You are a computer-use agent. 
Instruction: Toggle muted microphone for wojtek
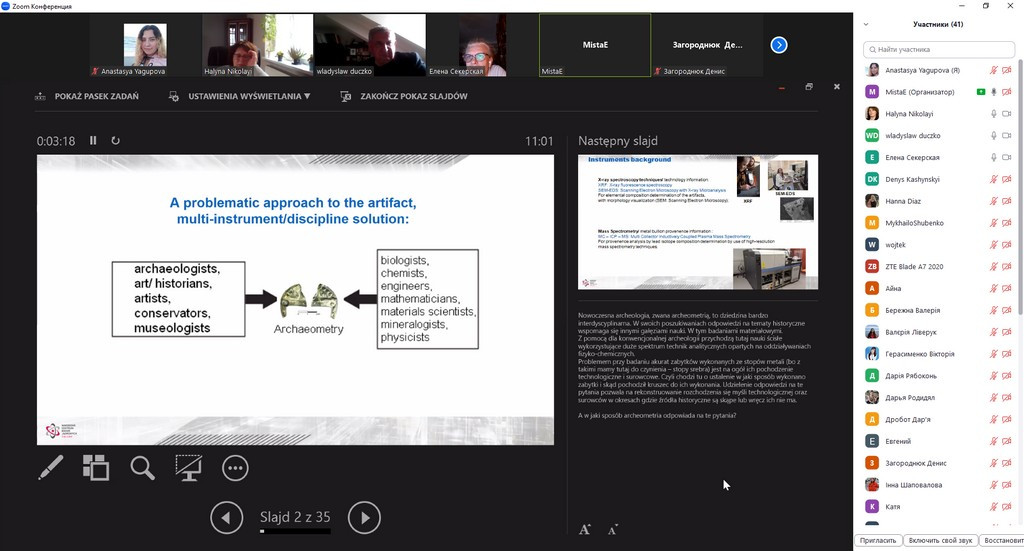click(x=993, y=245)
